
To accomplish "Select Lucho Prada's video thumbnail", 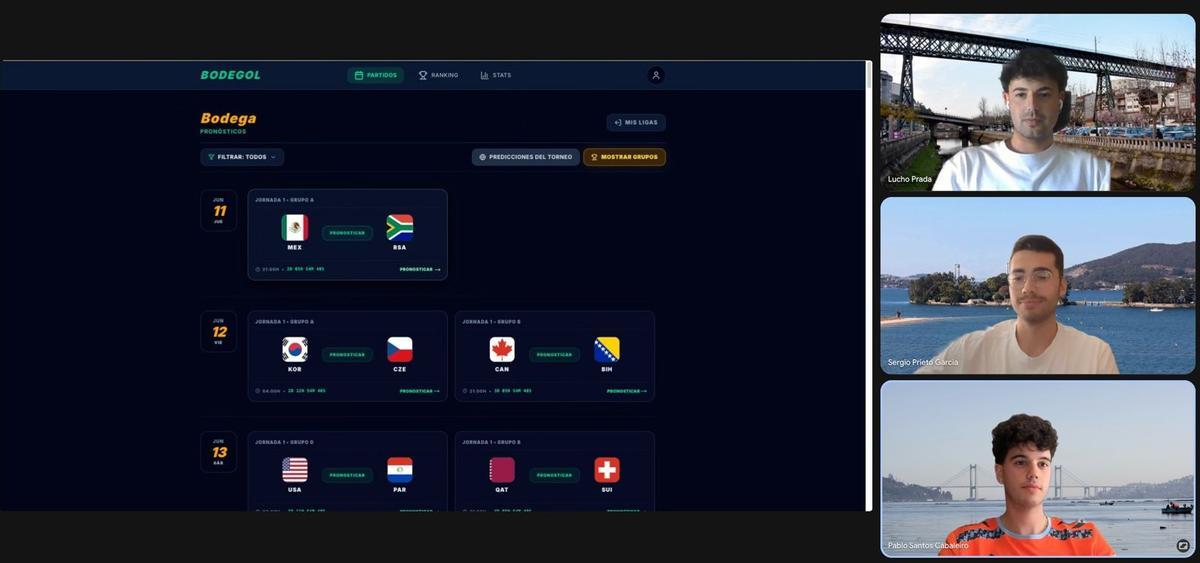I will tap(1038, 102).
